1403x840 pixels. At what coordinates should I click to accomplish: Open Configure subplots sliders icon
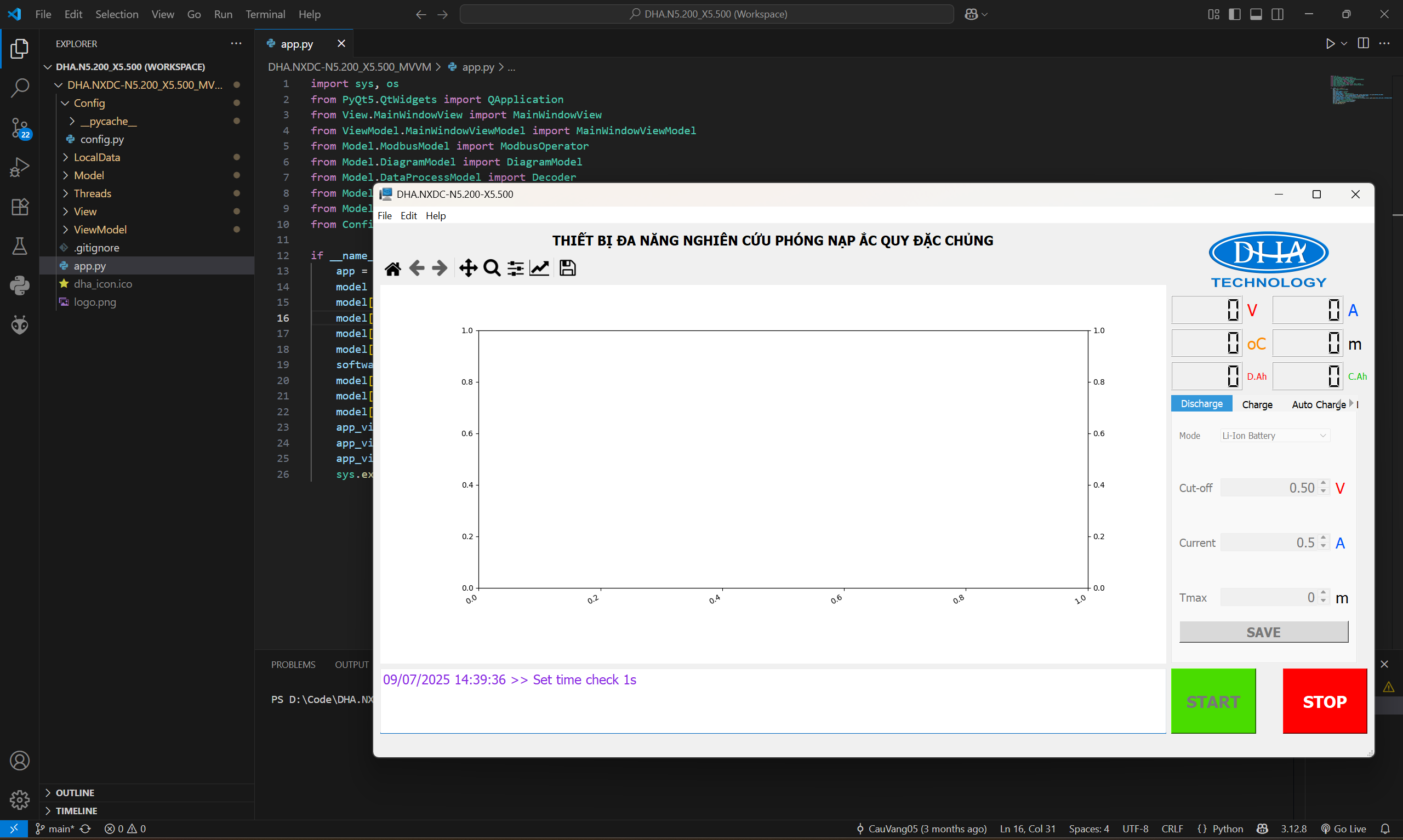[x=515, y=268]
